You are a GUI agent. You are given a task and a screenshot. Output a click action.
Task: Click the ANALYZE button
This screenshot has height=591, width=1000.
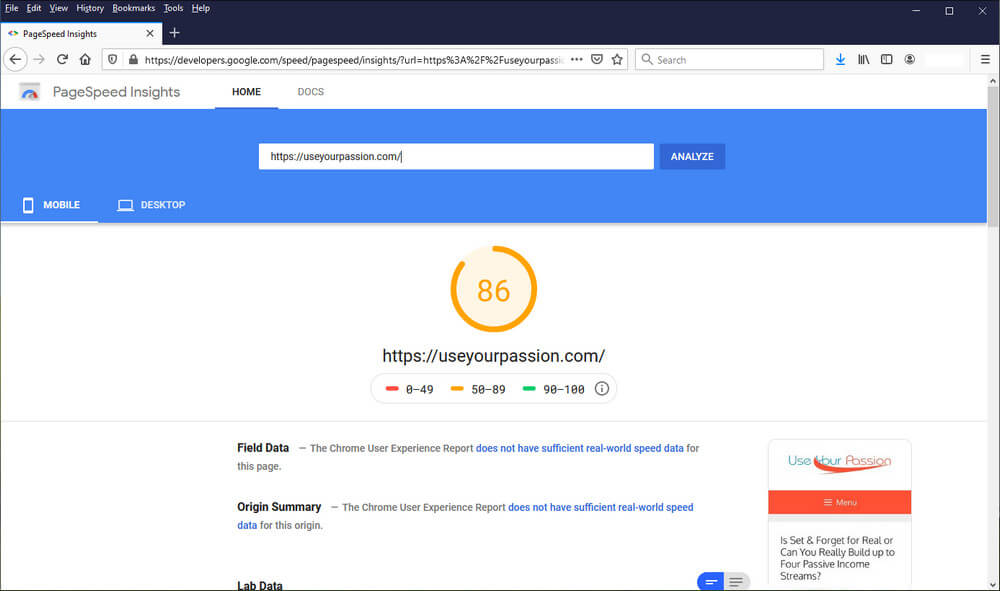coord(692,156)
